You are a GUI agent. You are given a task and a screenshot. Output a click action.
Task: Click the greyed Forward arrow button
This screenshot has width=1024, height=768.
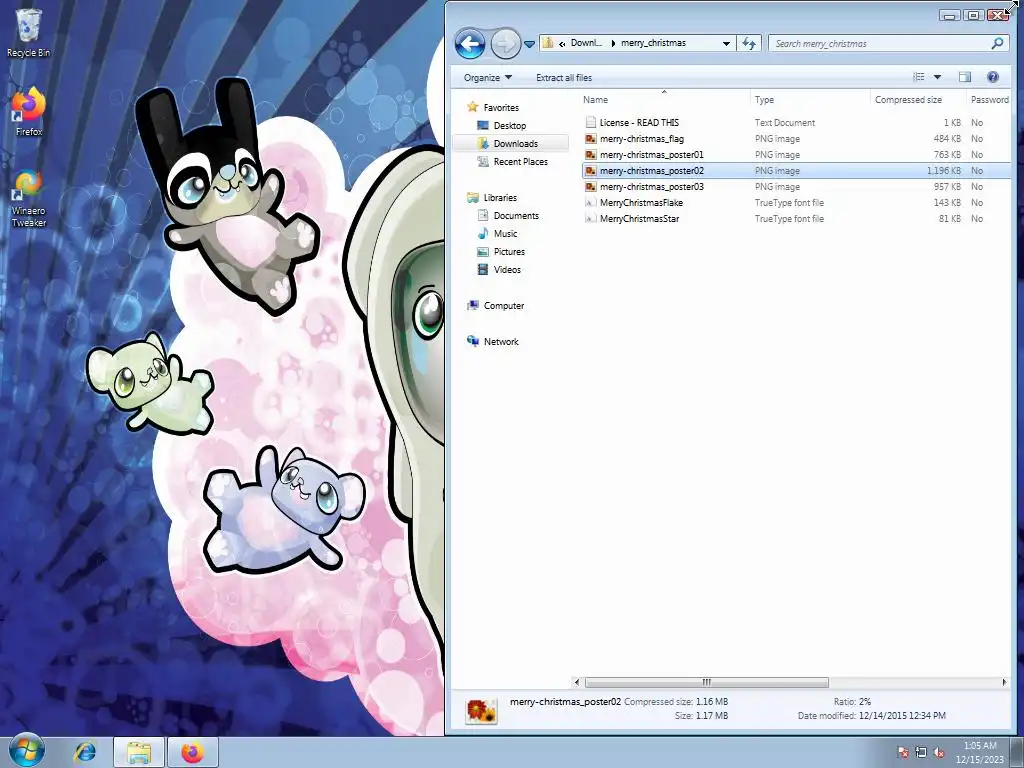pyautogui.click(x=505, y=44)
